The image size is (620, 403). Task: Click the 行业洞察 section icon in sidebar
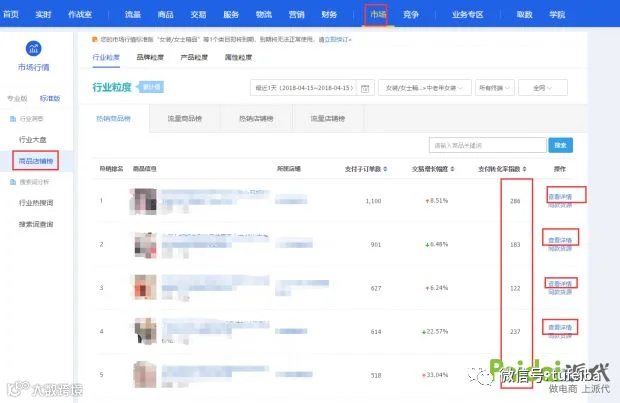[13, 119]
